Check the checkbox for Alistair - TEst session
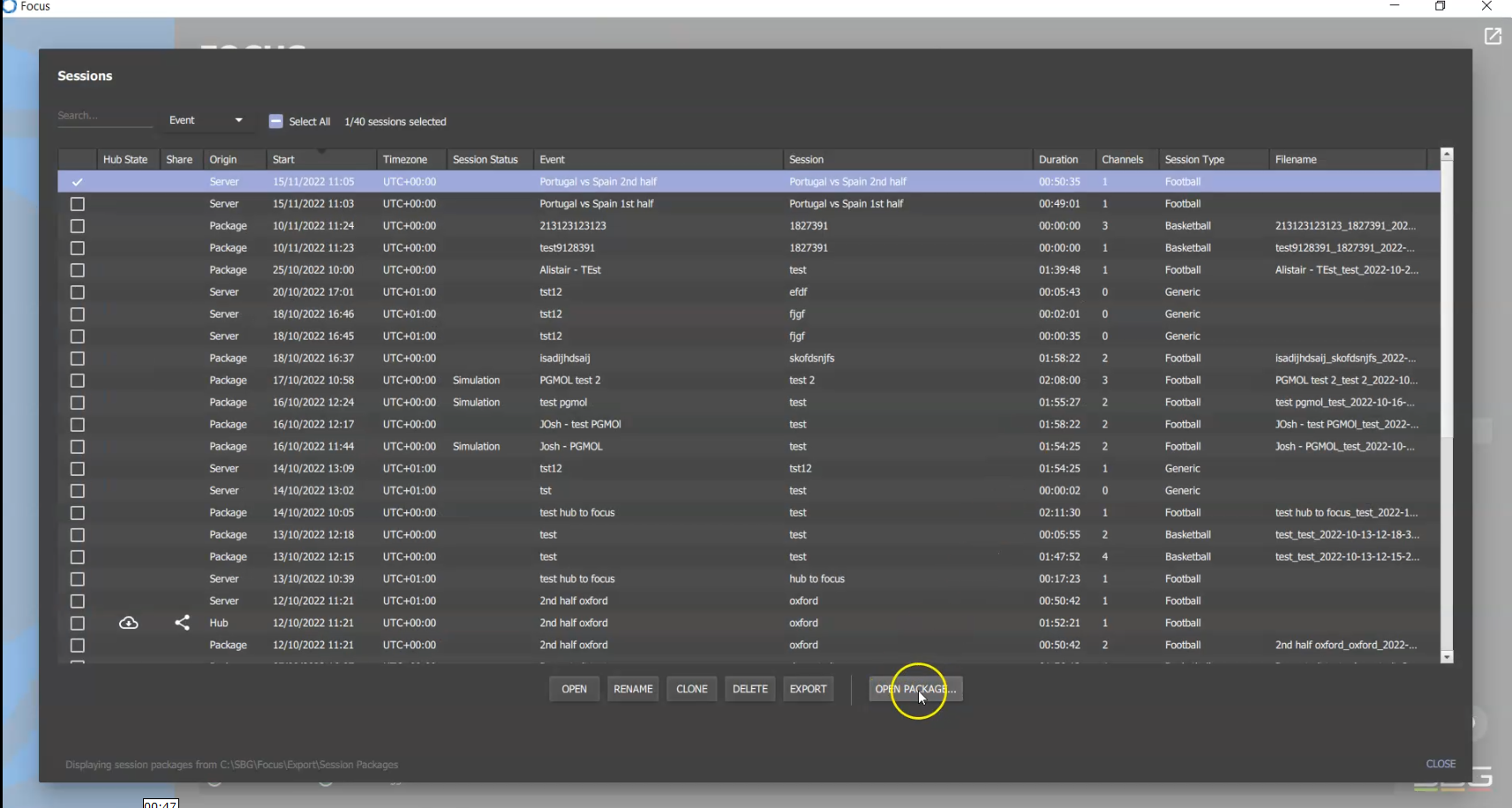 [x=77, y=270]
